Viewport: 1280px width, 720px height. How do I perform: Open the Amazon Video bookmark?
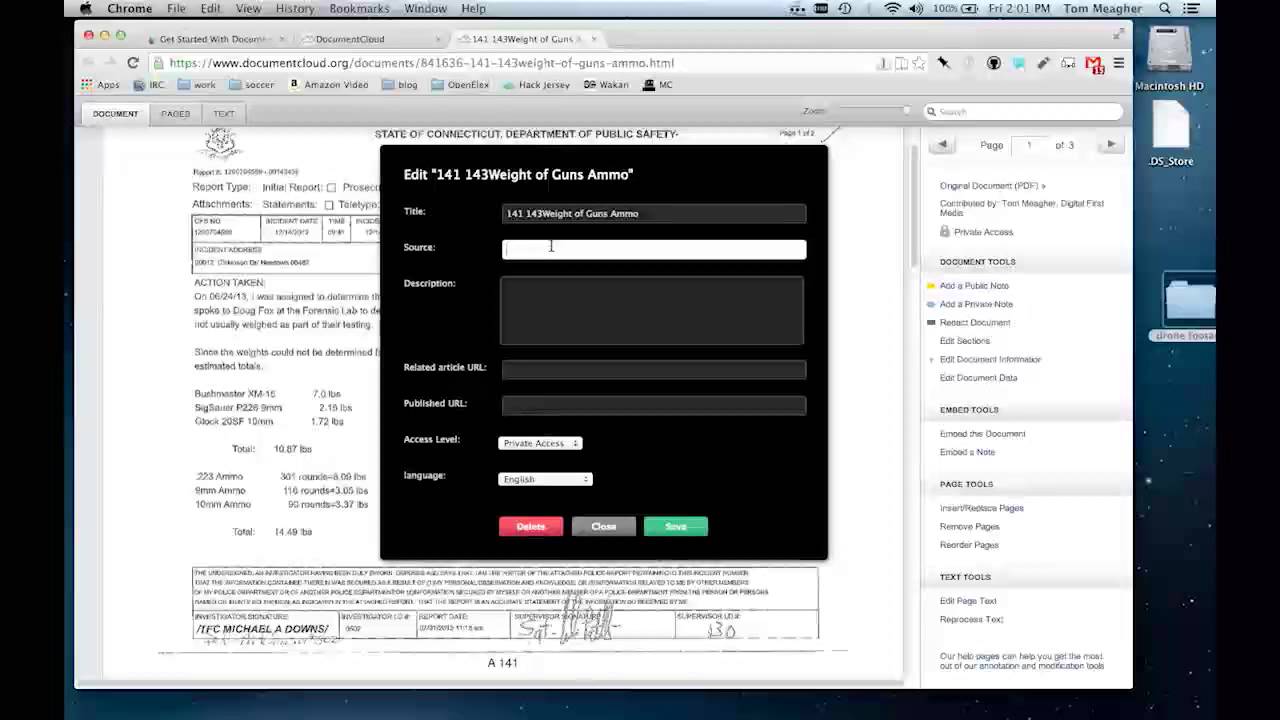tap(329, 85)
